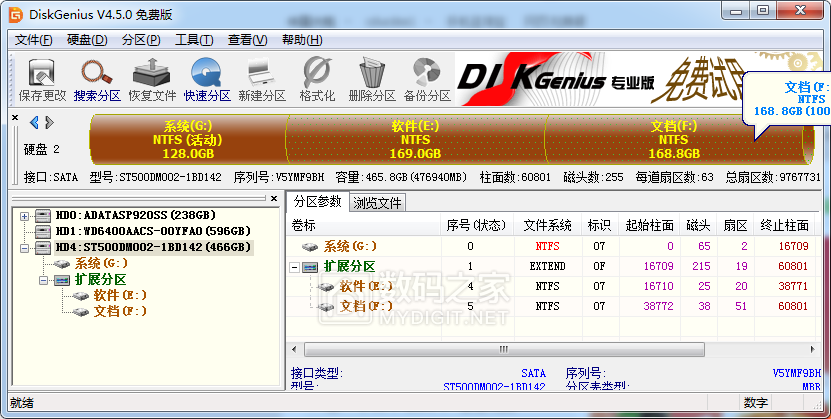Select the 文档(F:) item in the left tree
The image size is (831, 419).
tap(119, 311)
